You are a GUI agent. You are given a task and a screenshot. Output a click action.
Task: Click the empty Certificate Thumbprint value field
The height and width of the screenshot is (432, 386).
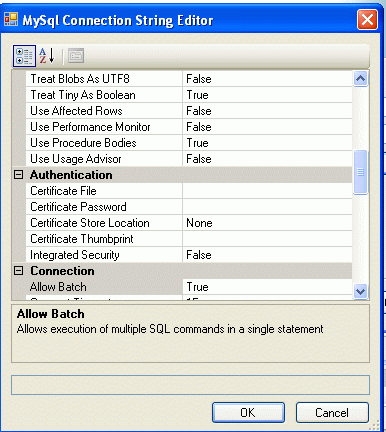[x=267, y=239]
